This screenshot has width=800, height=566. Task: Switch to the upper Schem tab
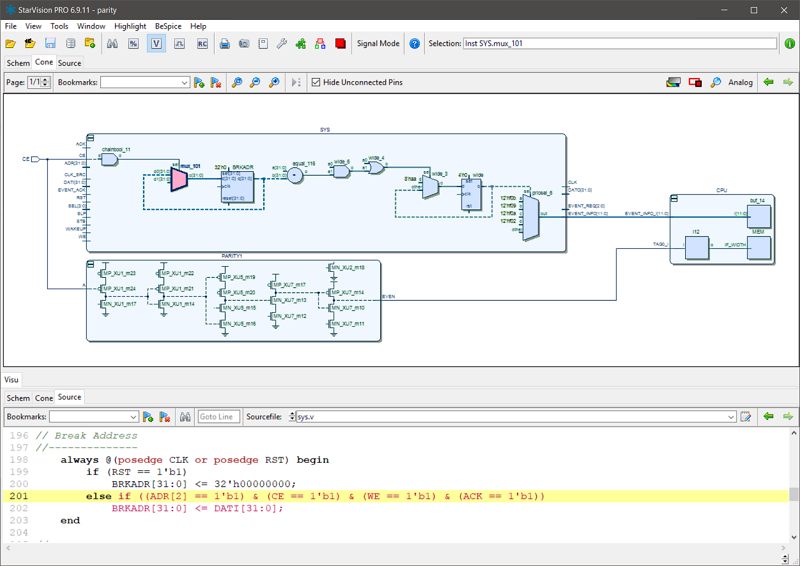(18, 63)
